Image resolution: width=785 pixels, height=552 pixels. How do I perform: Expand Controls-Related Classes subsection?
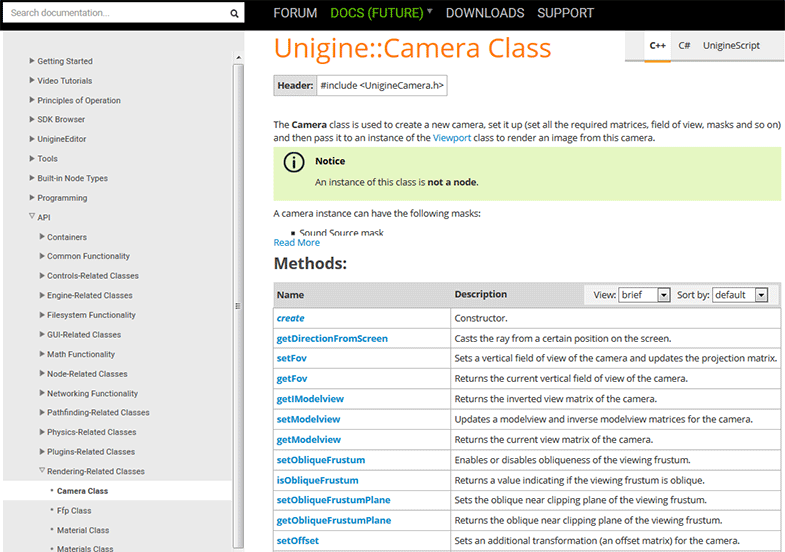(x=42, y=275)
